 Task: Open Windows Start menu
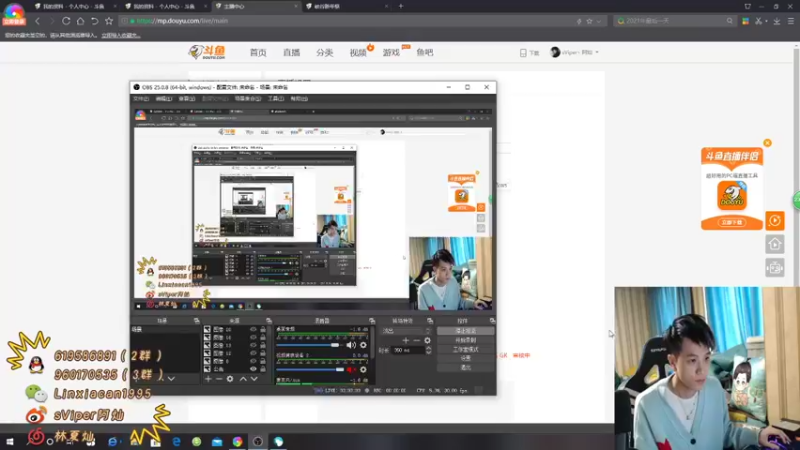coord(10,442)
